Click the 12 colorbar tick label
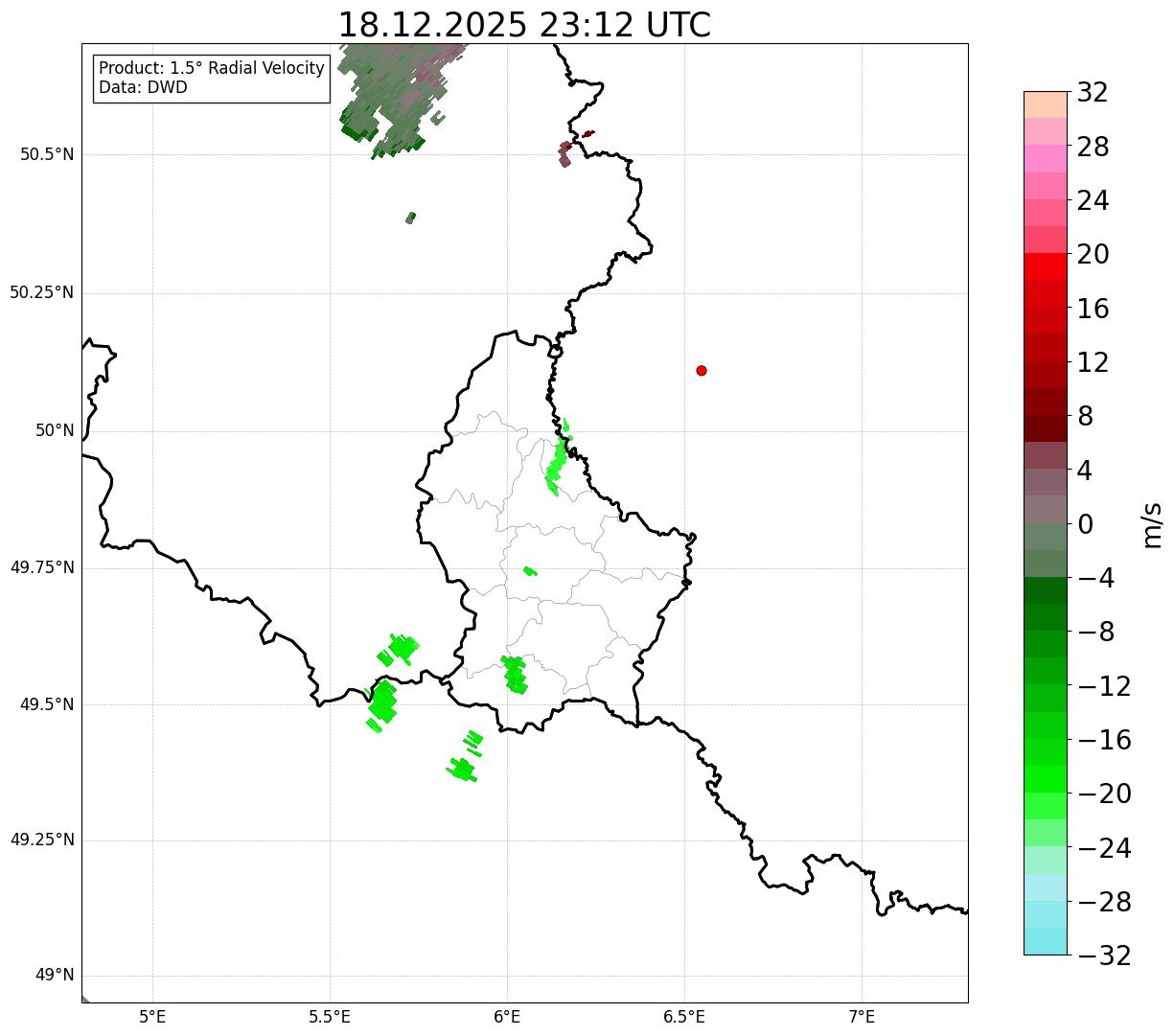Screen dimensions: 1174x1036 (x=1093, y=362)
